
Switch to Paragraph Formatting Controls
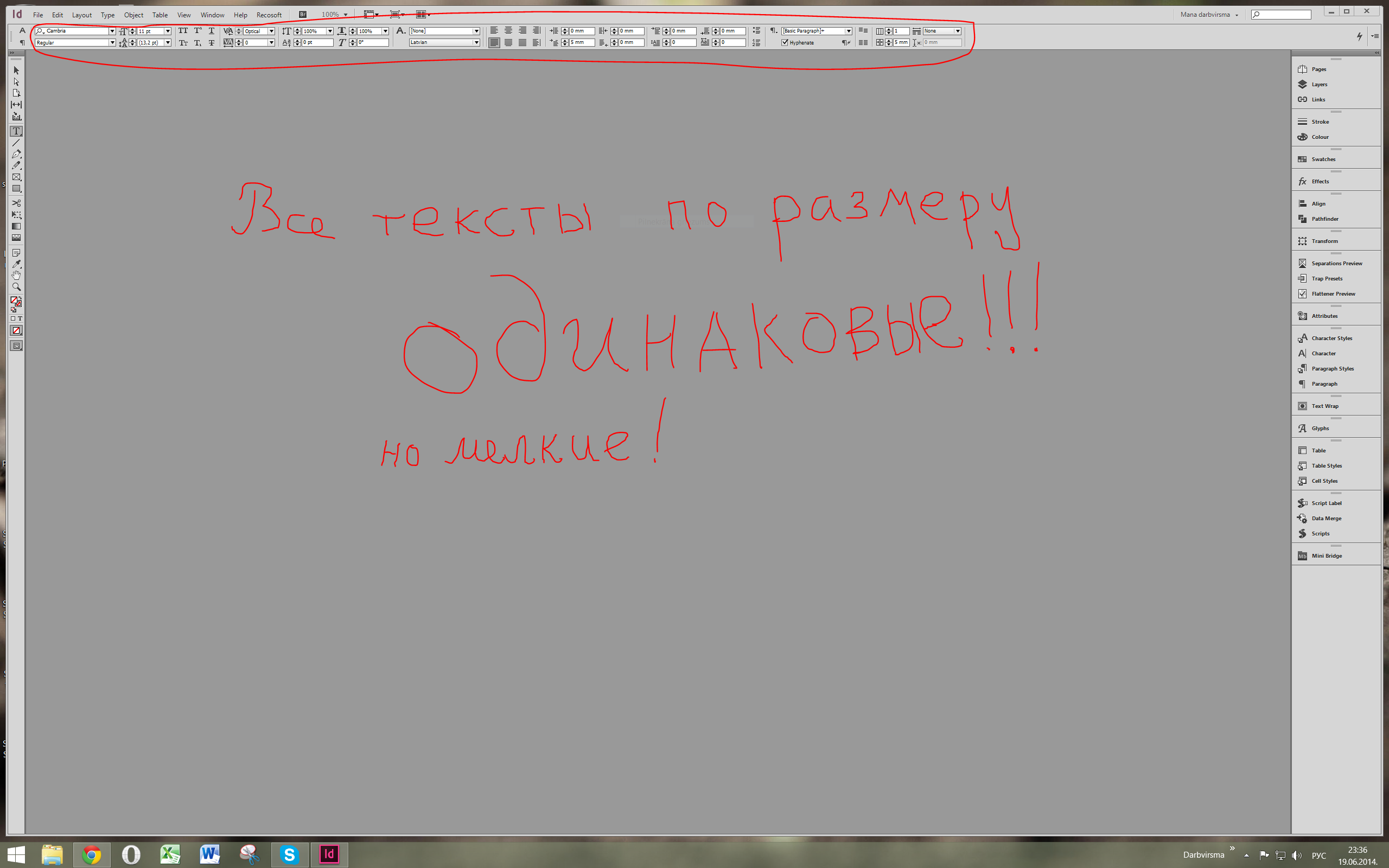point(22,42)
